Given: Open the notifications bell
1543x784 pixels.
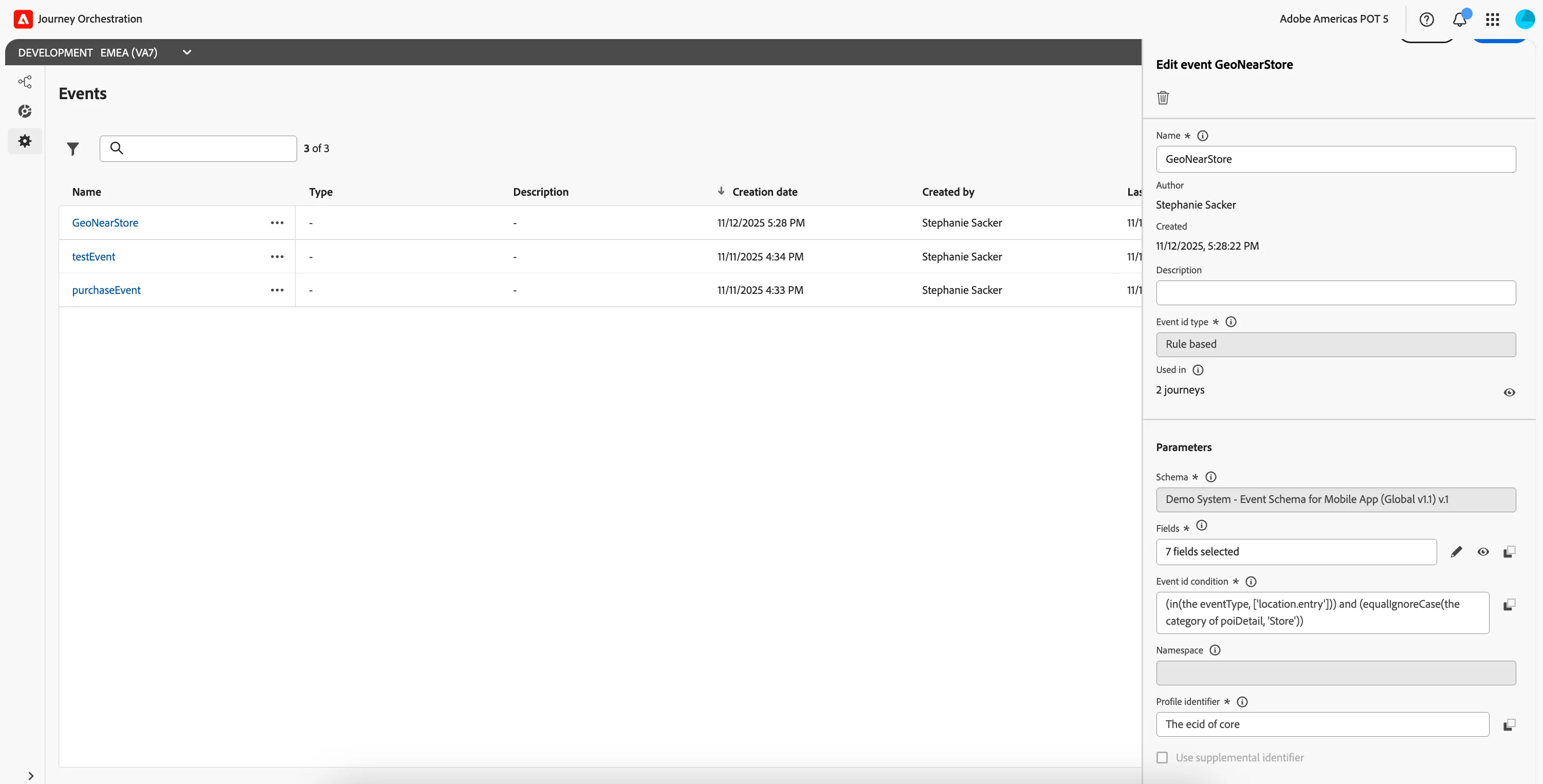Looking at the screenshot, I should click(1460, 19).
